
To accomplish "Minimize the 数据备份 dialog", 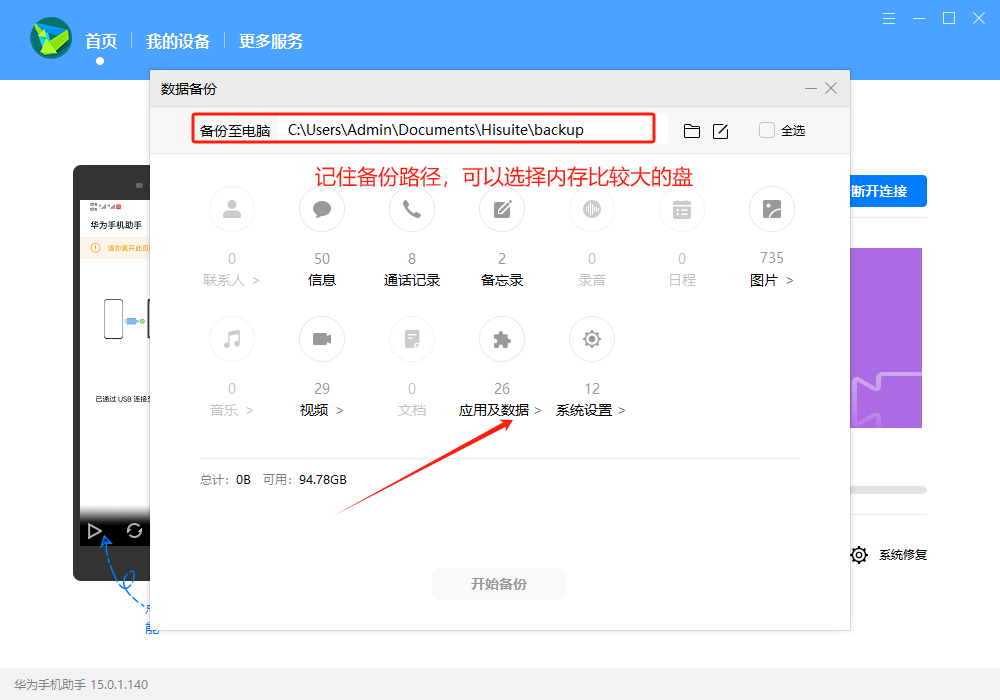I will click(x=811, y=88).
